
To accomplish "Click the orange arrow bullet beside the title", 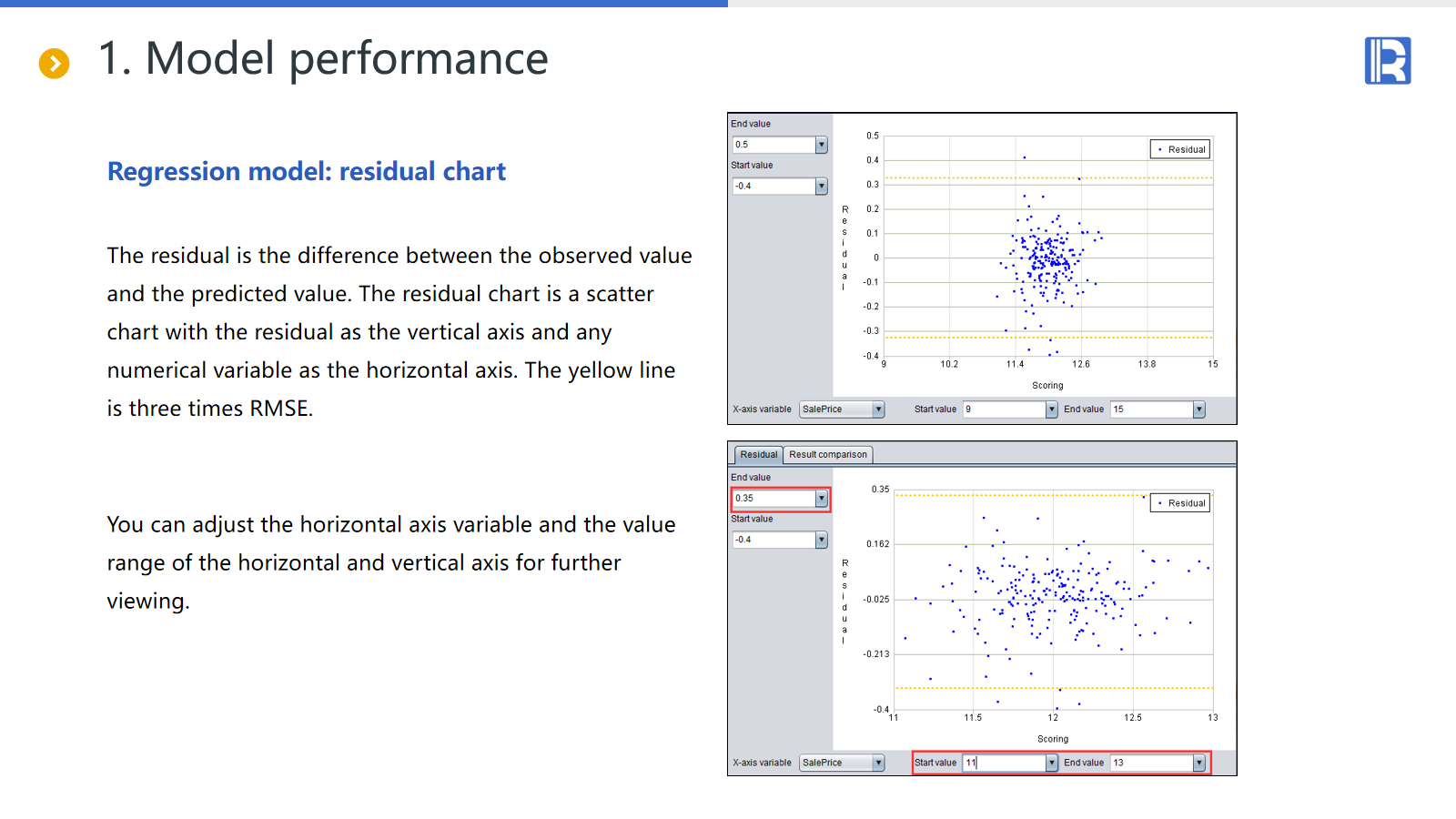I will click(x=55, y=63).
